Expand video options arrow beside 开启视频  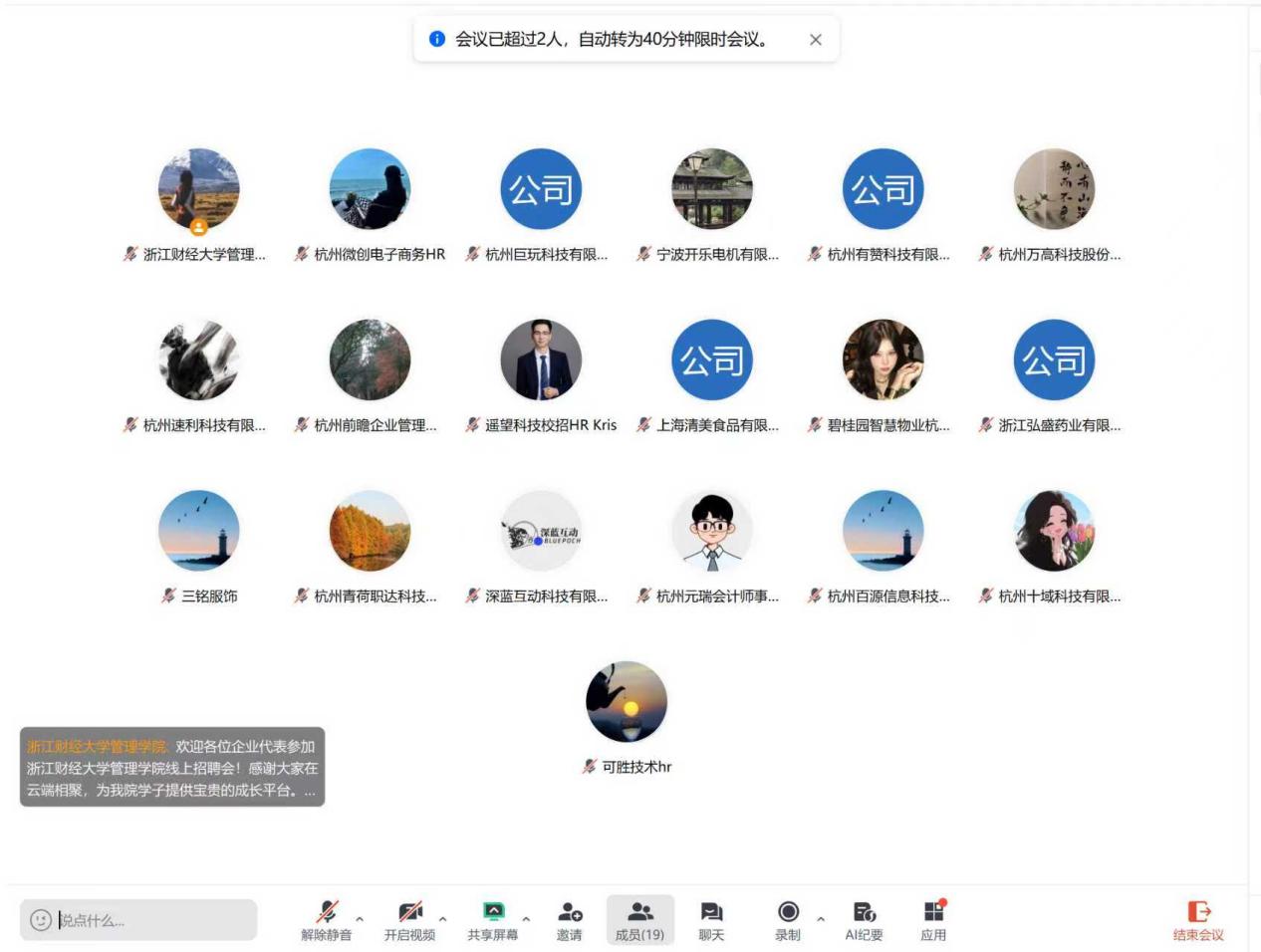point(442,919)
